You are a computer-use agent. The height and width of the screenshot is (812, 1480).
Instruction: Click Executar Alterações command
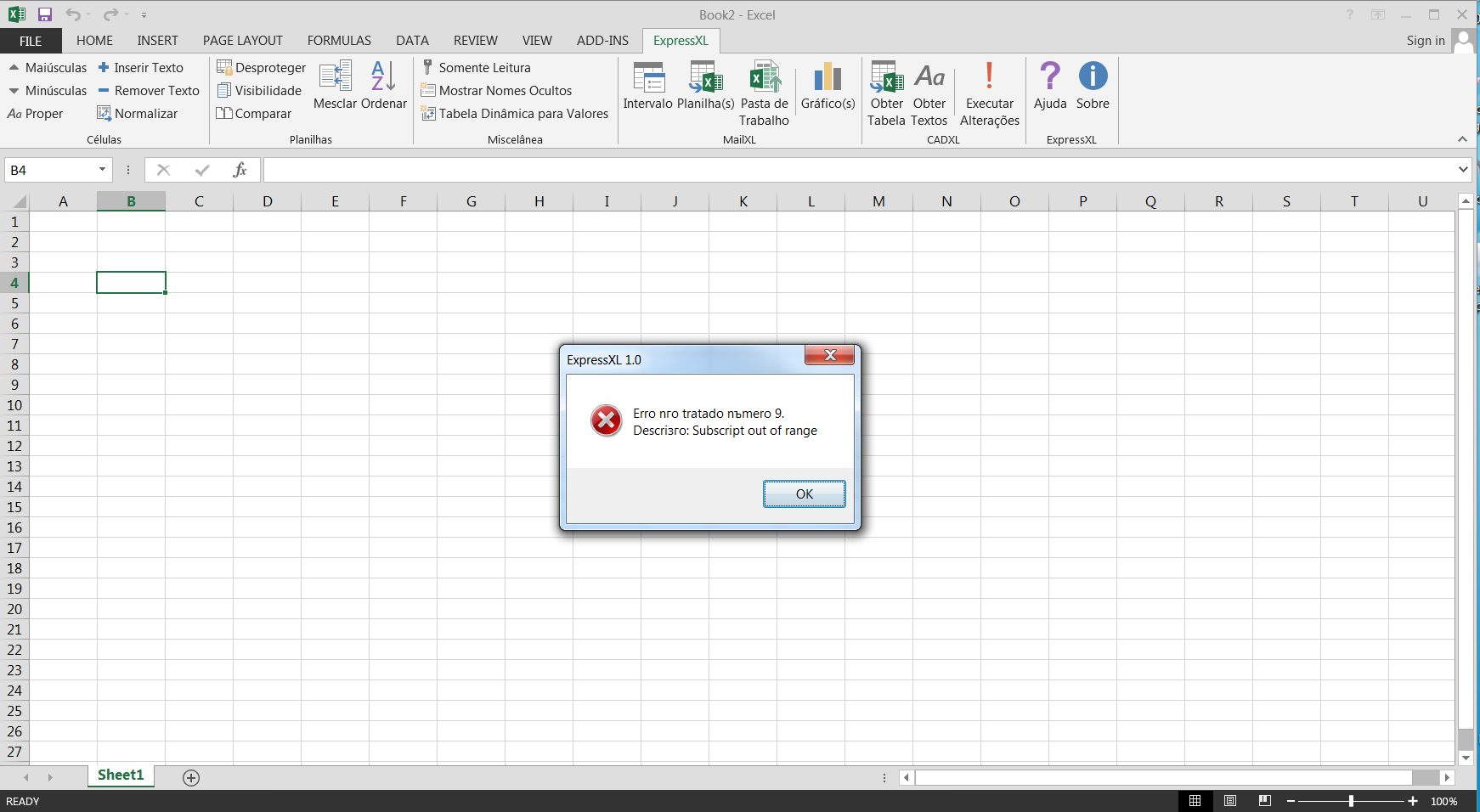[x=990, y=93]
